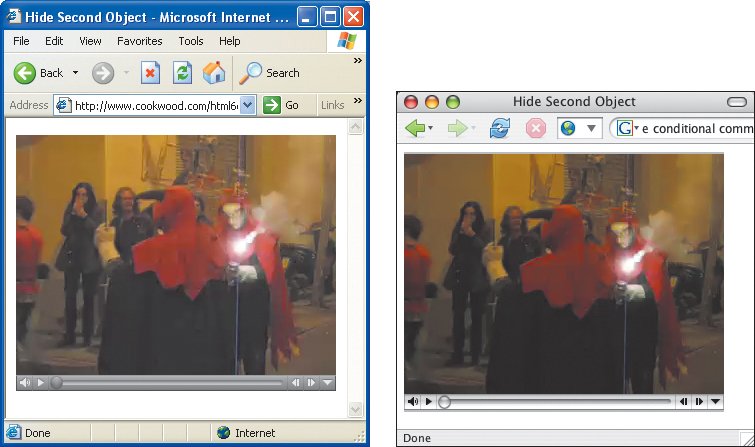Step back one frame in Mac QuickTime player
This screenshot has height=447, width=755.
pyautogui.click(x=683, y=401)
